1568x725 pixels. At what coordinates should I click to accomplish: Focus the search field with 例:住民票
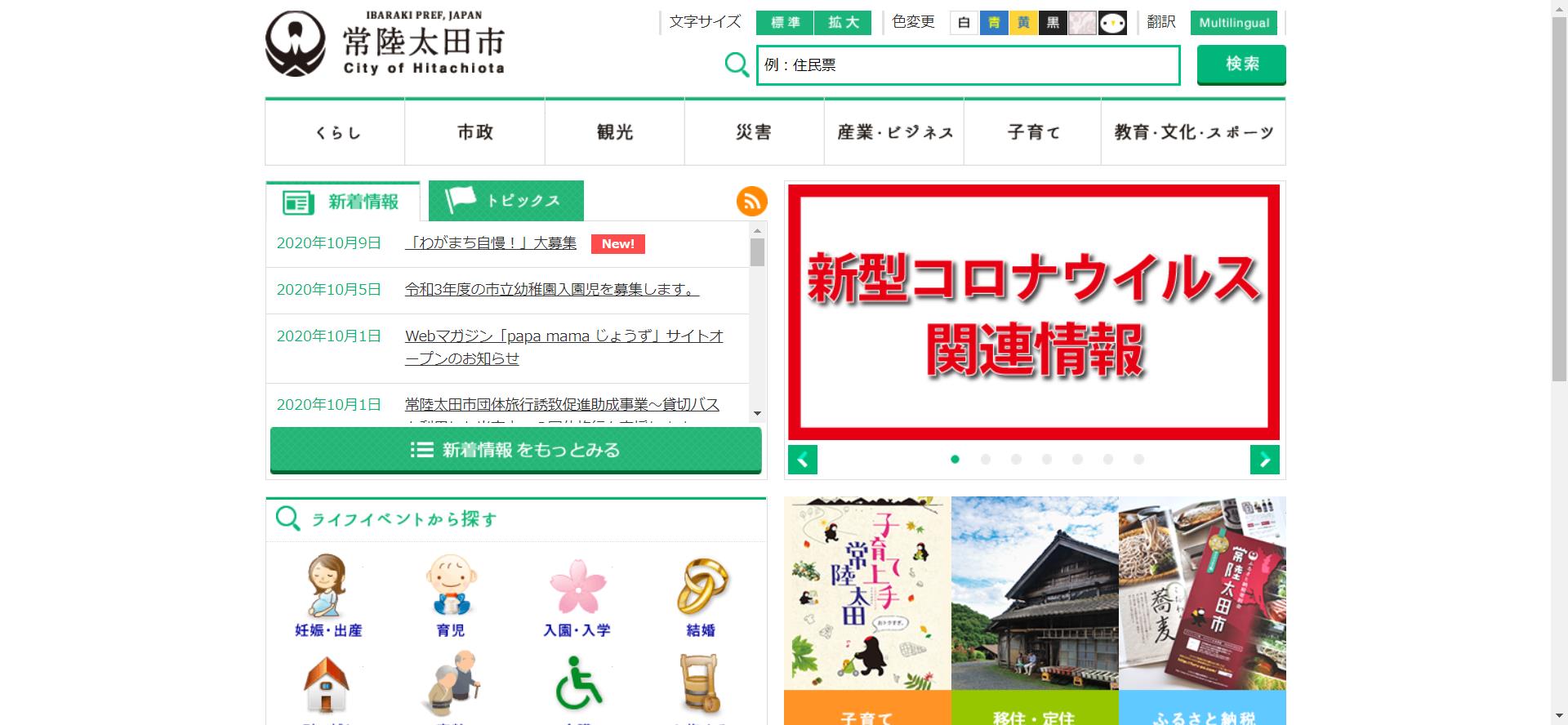click(969, 65)
